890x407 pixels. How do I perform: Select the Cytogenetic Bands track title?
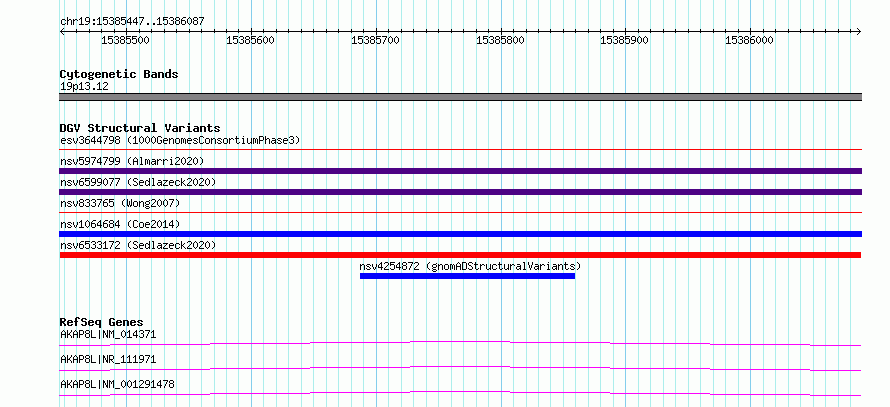(119, 74)
